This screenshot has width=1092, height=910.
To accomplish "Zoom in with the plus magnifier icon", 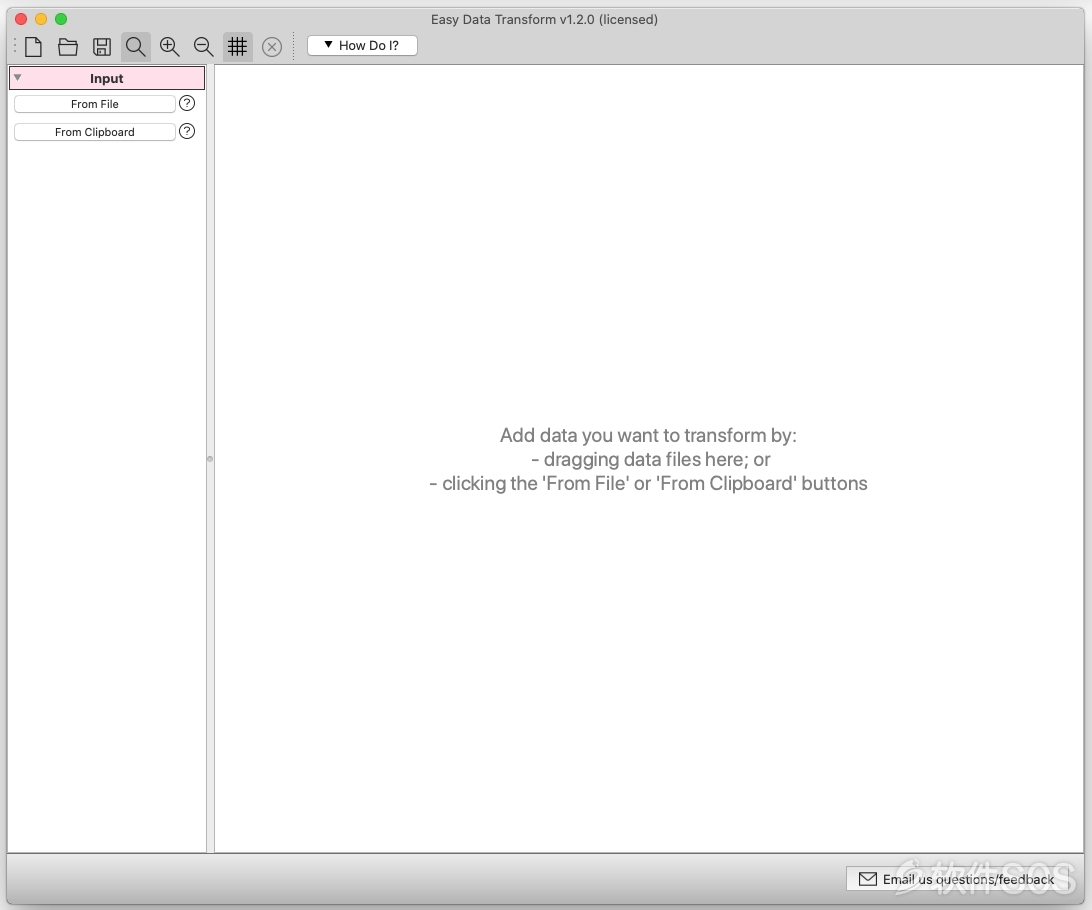I will tap(169, 47).
